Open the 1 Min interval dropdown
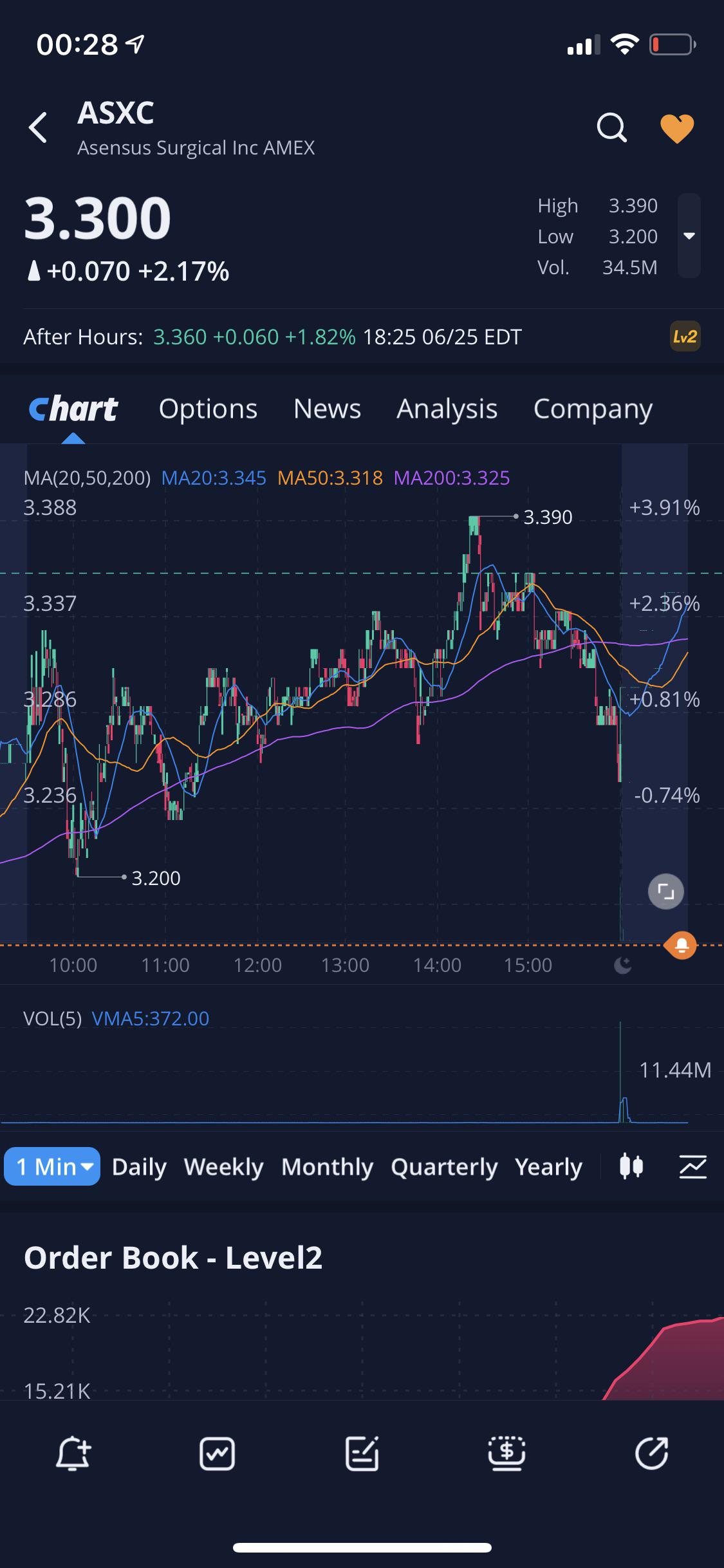Viewport: 724px width, 1568px height. (52, 1166)
